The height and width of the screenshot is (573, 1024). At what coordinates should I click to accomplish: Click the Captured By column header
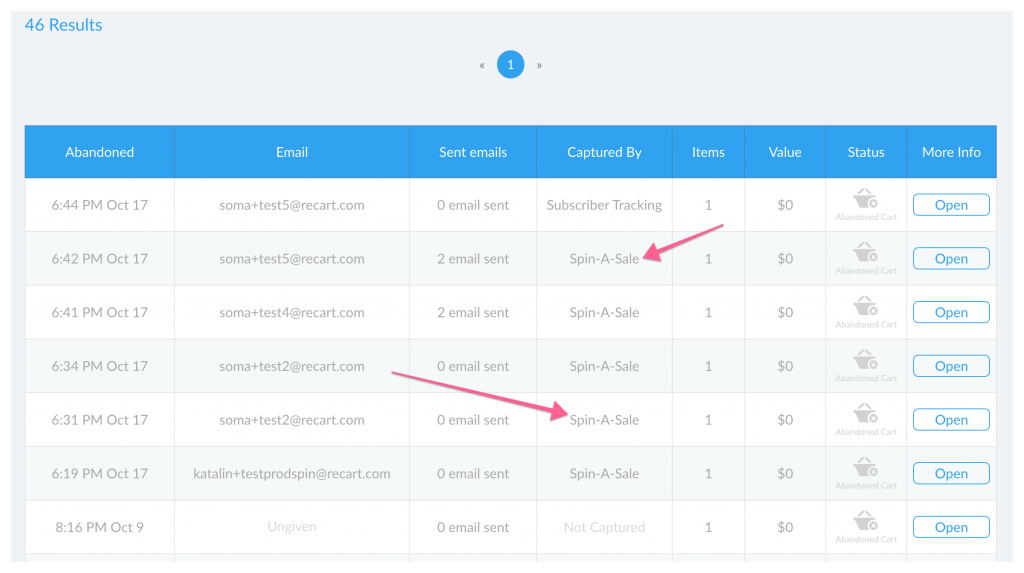604,152
